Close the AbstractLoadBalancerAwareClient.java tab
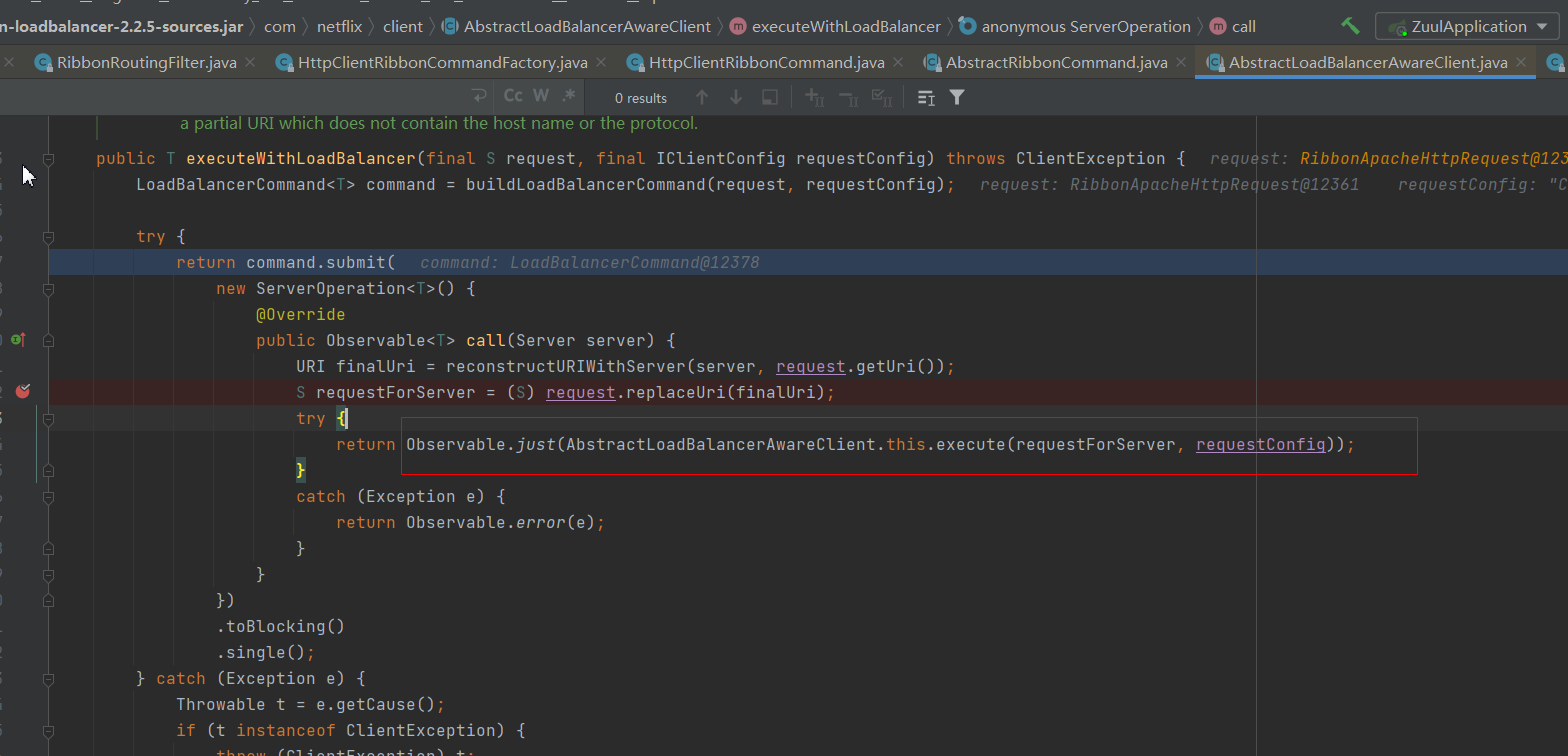The height and width of the screenshot is (756, 1568). [x=1521, y=62]
